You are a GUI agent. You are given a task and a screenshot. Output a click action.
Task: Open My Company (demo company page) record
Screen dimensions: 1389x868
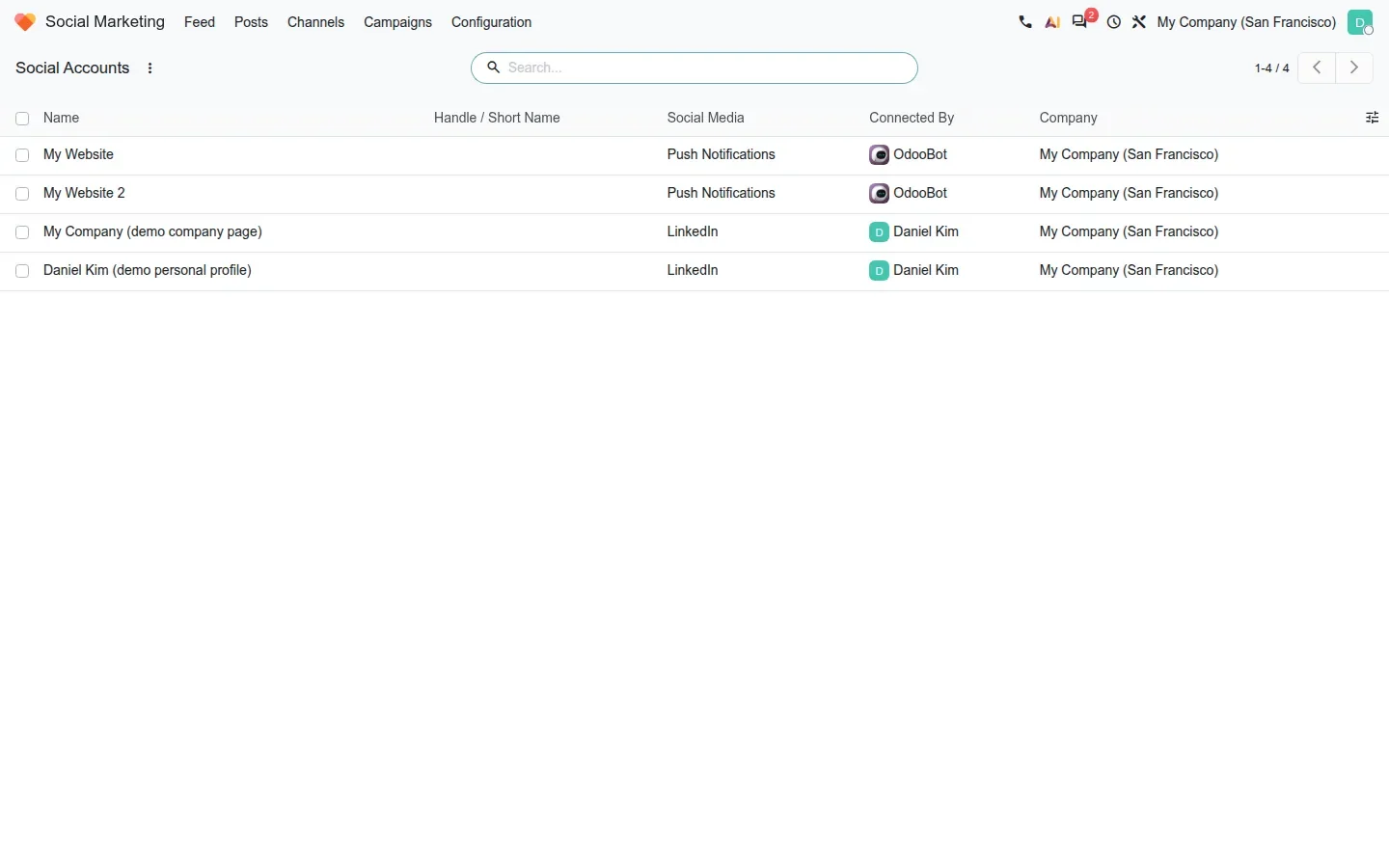click(152, 231)
